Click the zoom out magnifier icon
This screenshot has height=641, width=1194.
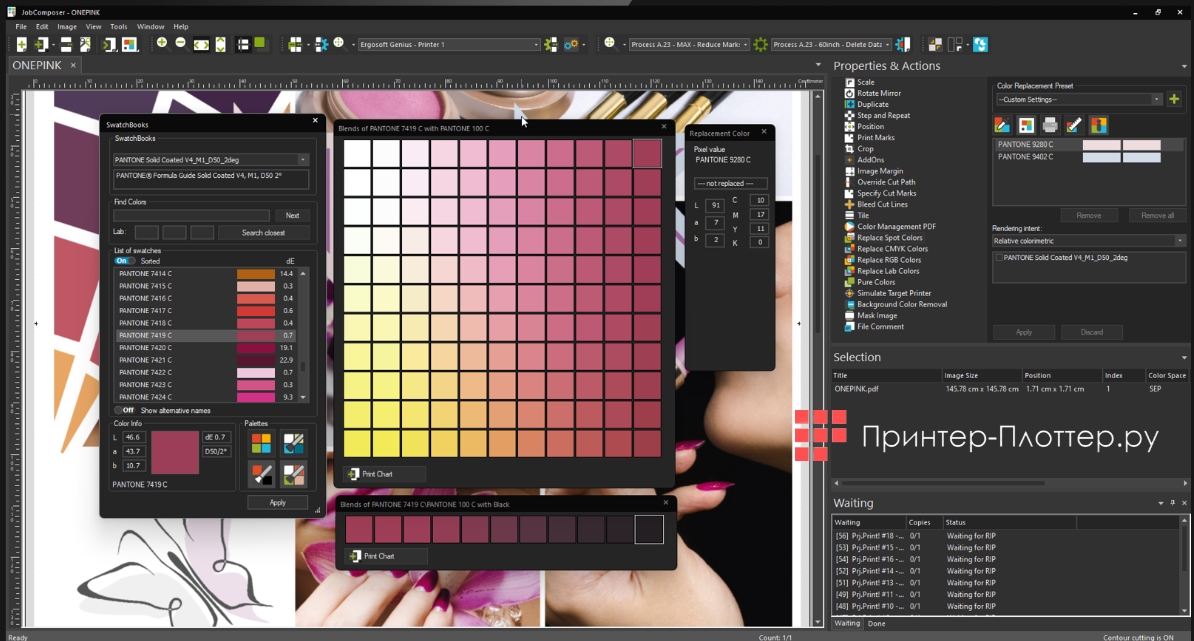coord(180,44)
